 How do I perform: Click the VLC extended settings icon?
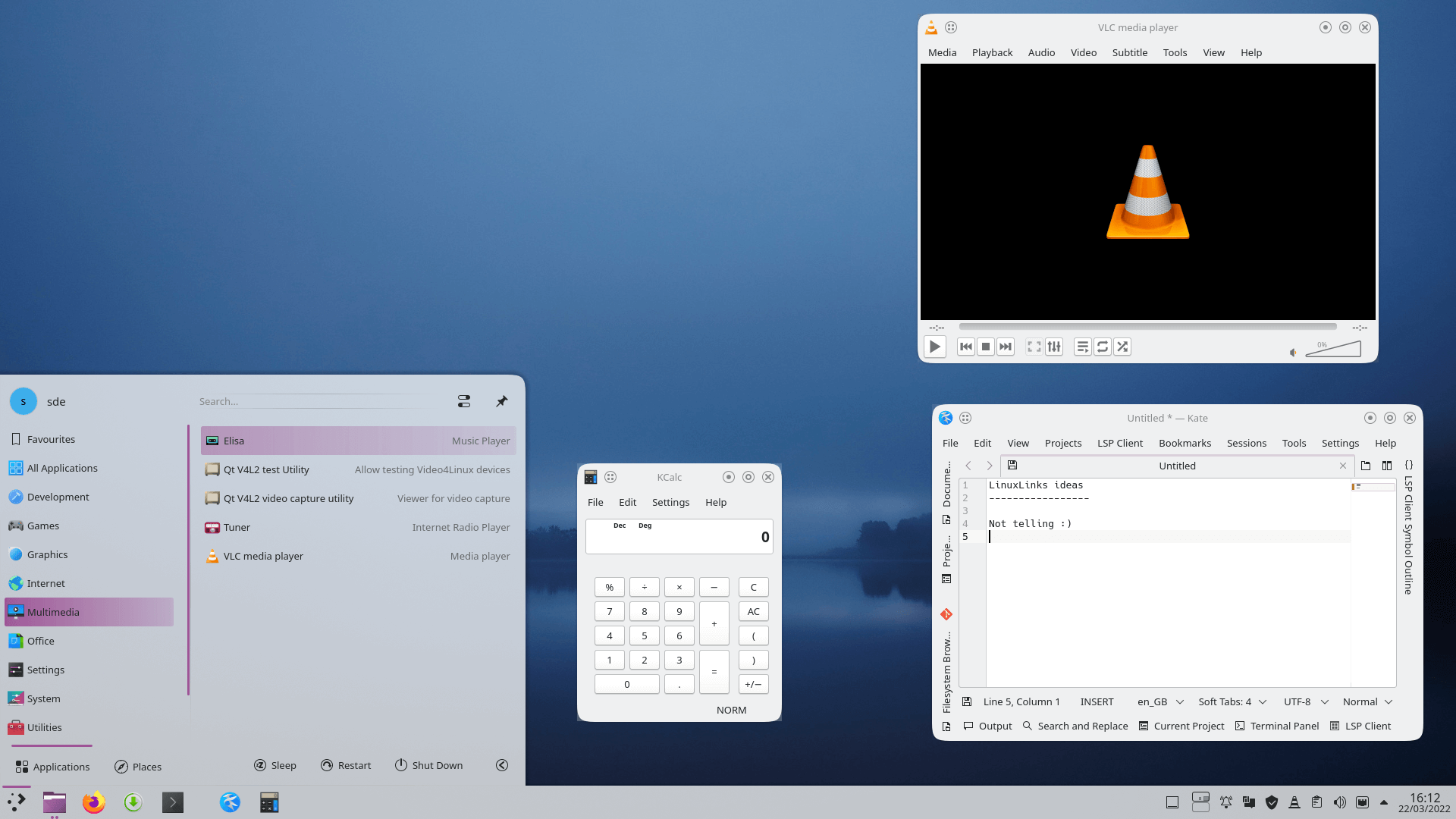(1054, 346)
